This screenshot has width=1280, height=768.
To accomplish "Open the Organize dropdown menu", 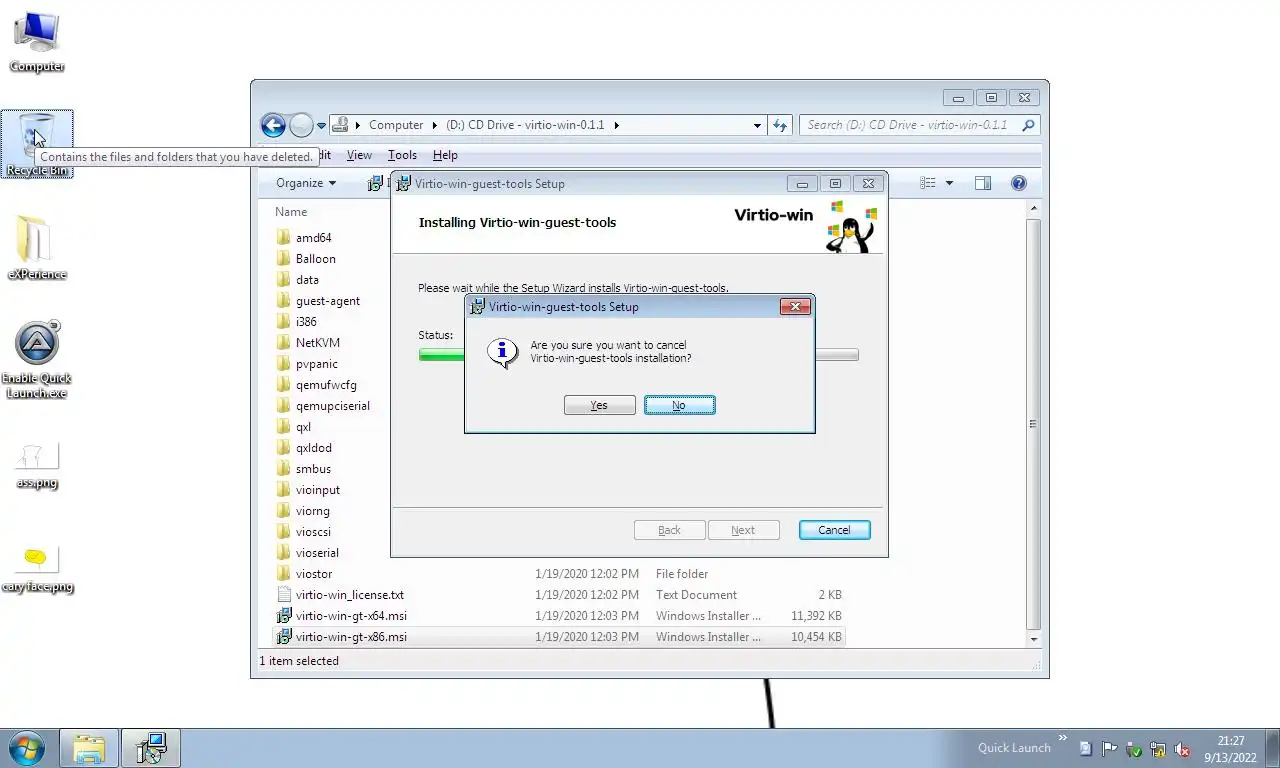I will point(306,183).
